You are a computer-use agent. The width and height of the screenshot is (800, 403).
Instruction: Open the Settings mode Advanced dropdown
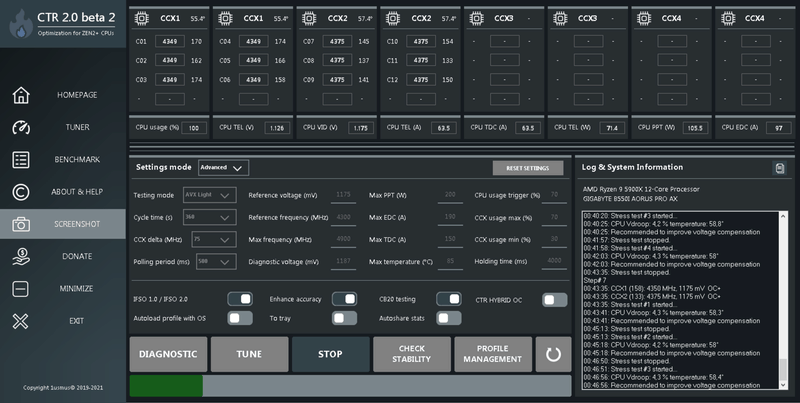tap(223, 168)
